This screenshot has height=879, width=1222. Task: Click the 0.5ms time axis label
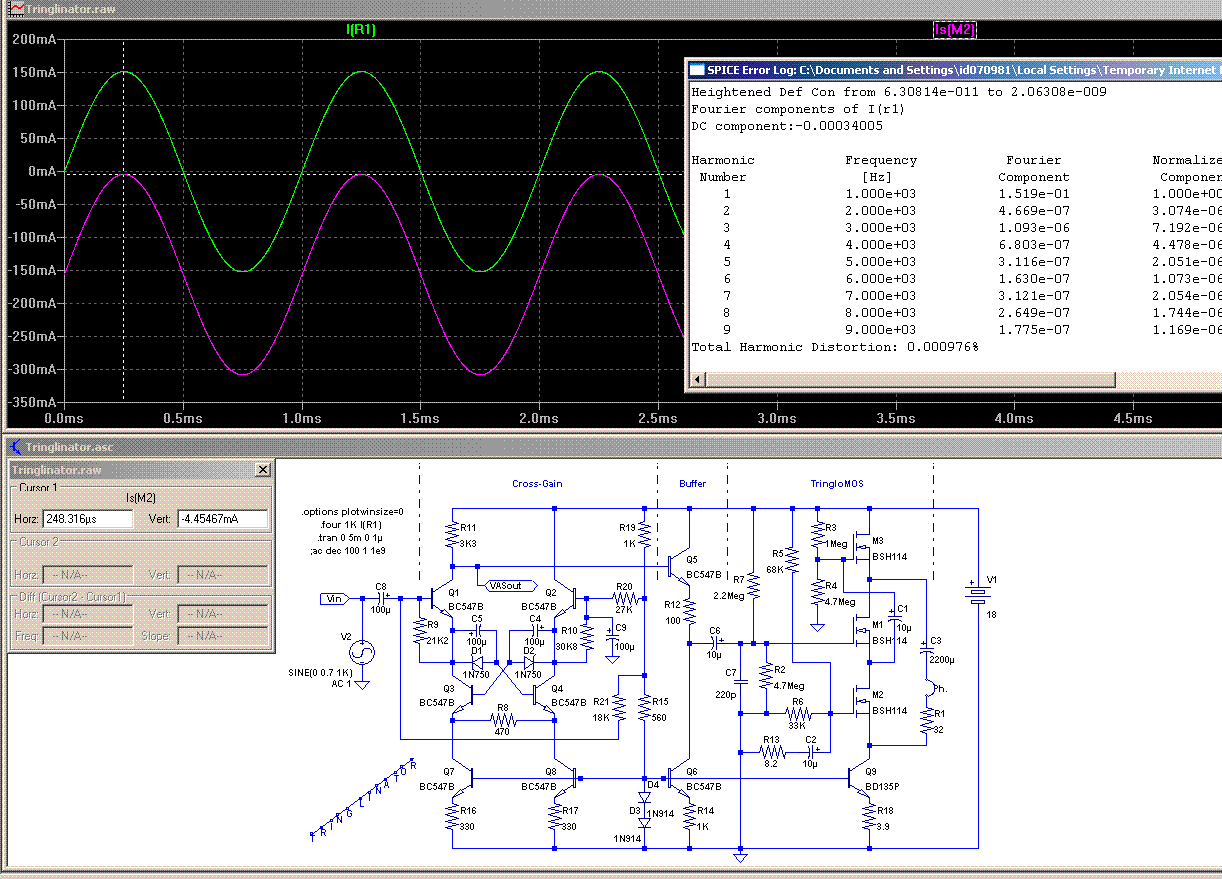click(x=181, y=418)
